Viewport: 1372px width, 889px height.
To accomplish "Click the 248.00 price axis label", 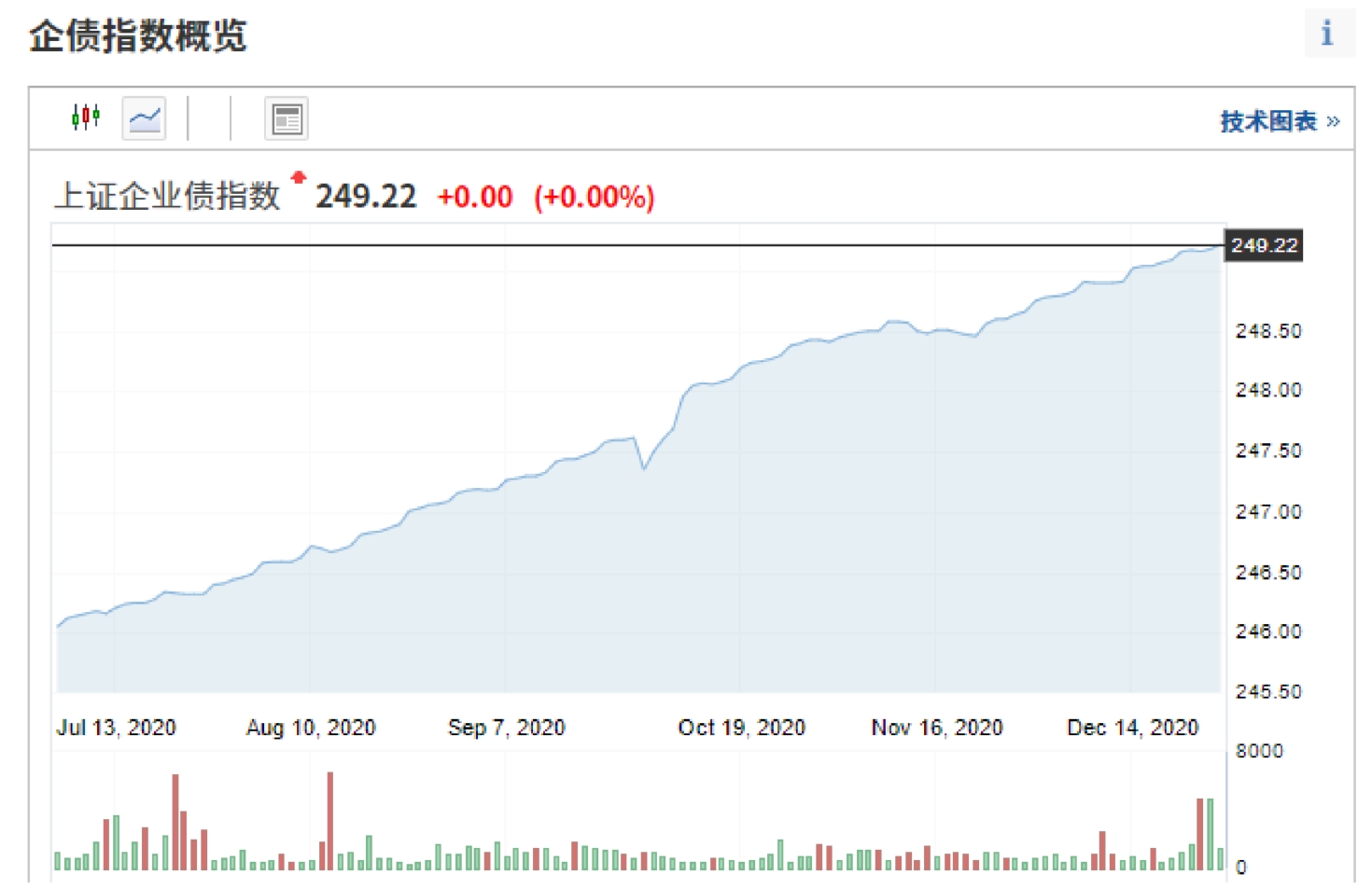I will click(1268, 390).
